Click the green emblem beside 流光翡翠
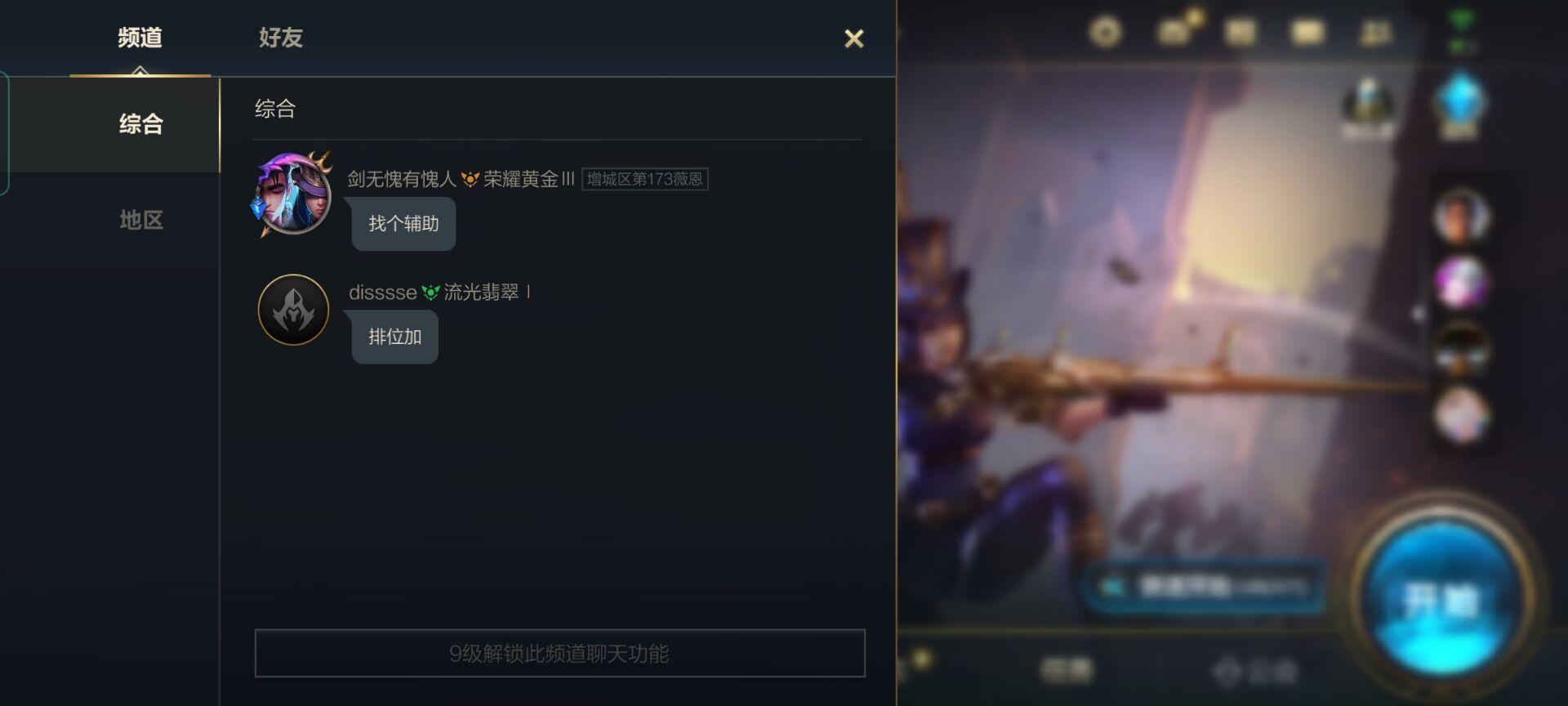Image resolution: width=1568 pixels, height=706 pixels. [x=430, y=292]
